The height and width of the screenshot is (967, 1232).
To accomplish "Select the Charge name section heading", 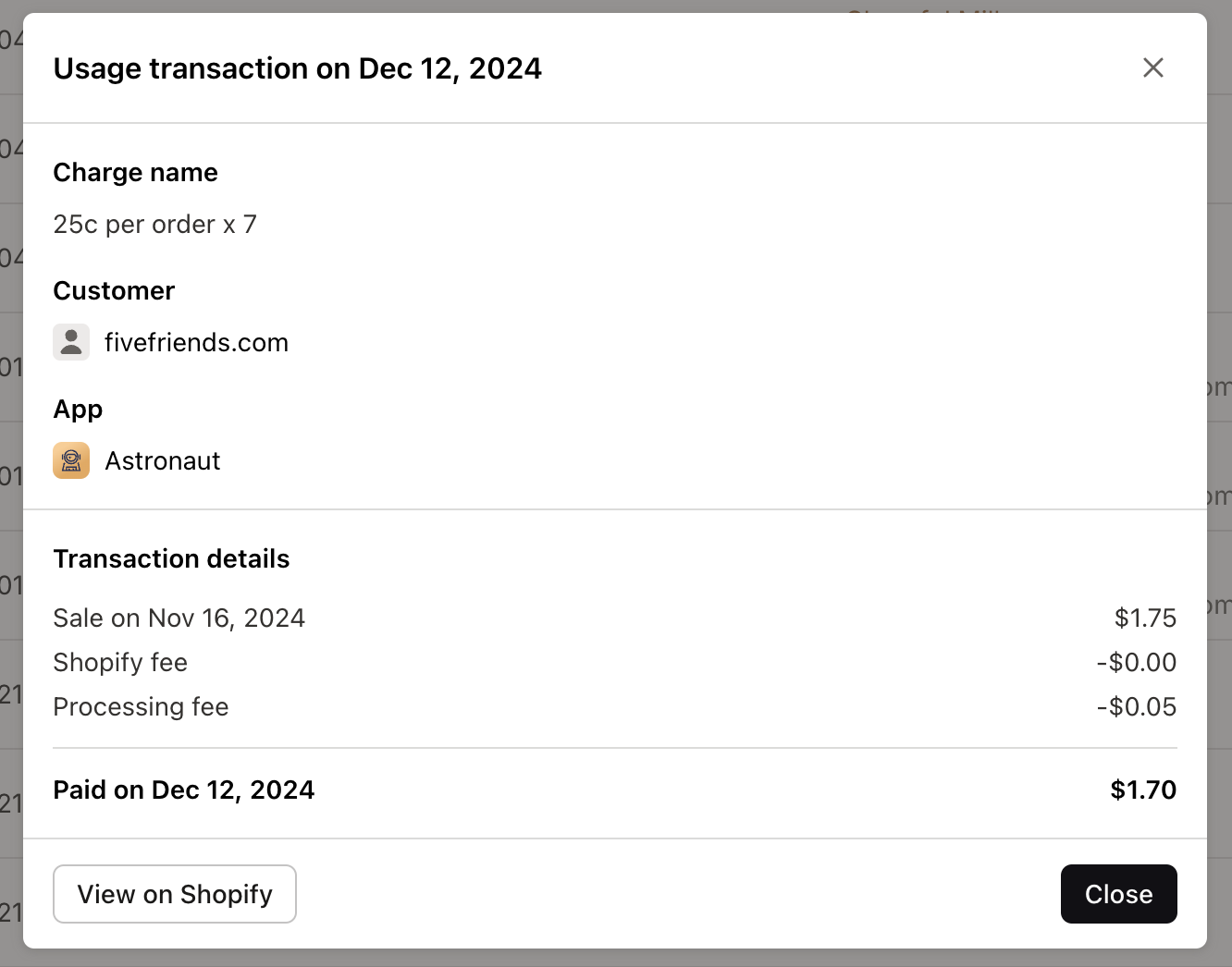I will tap(135, 172).
